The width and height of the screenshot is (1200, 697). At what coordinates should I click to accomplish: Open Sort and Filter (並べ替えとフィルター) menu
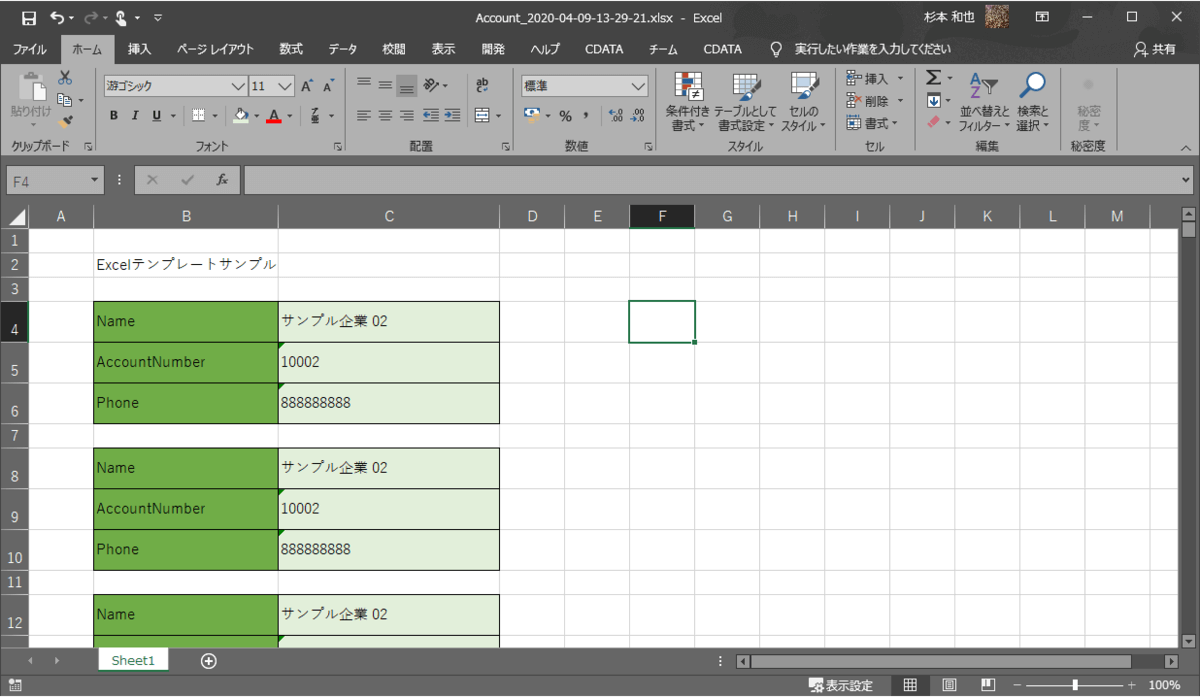[x=985, y=102]
